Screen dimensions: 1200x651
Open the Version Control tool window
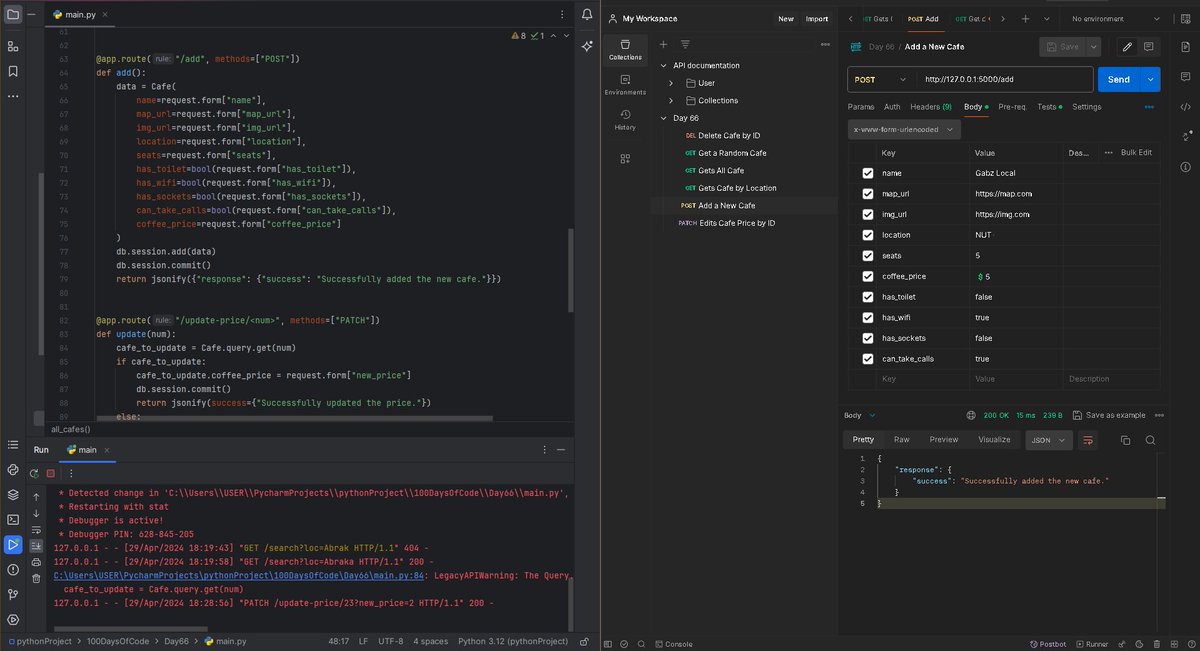point(13,594)
